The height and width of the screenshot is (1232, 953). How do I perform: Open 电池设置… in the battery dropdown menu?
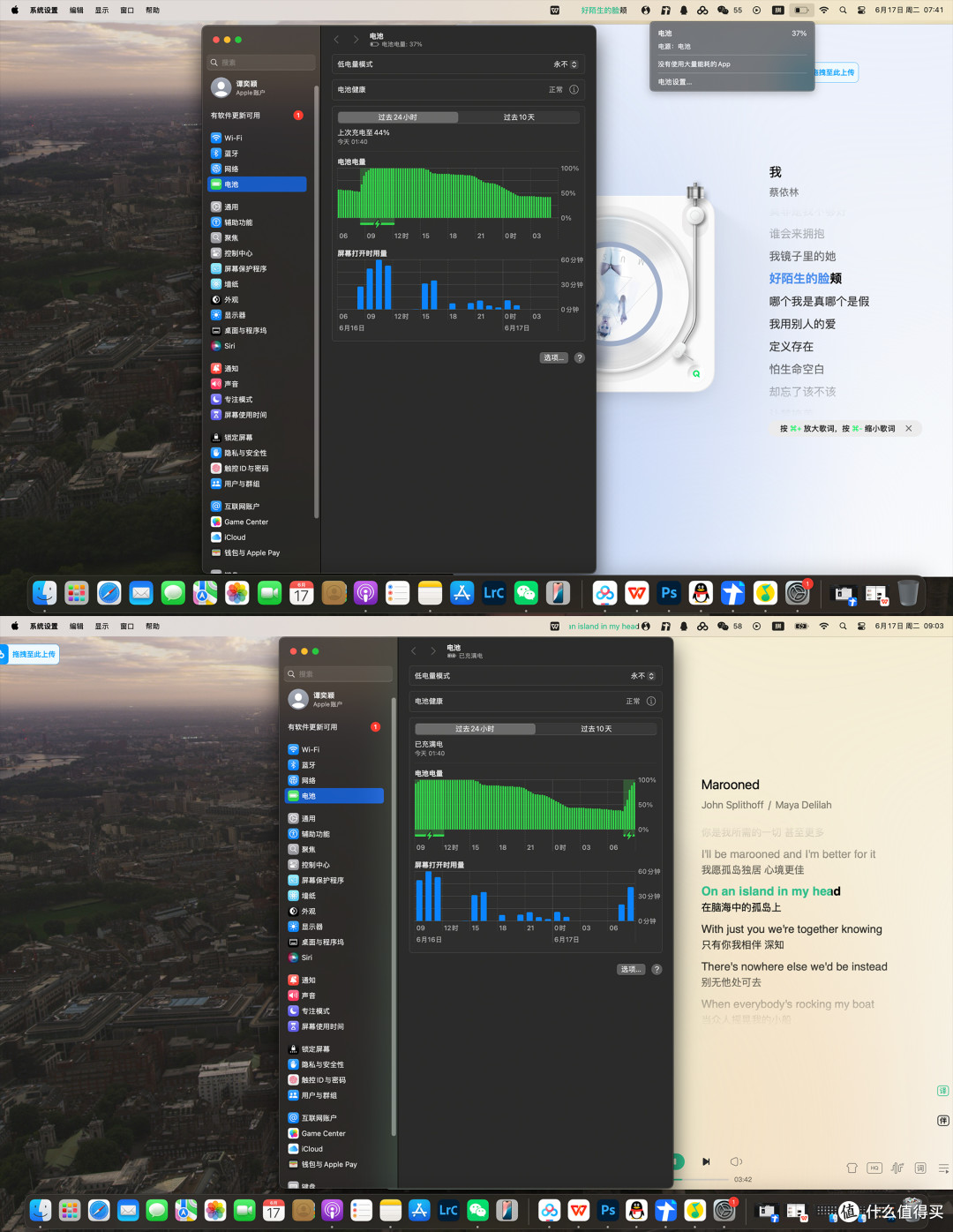point(675,82)
